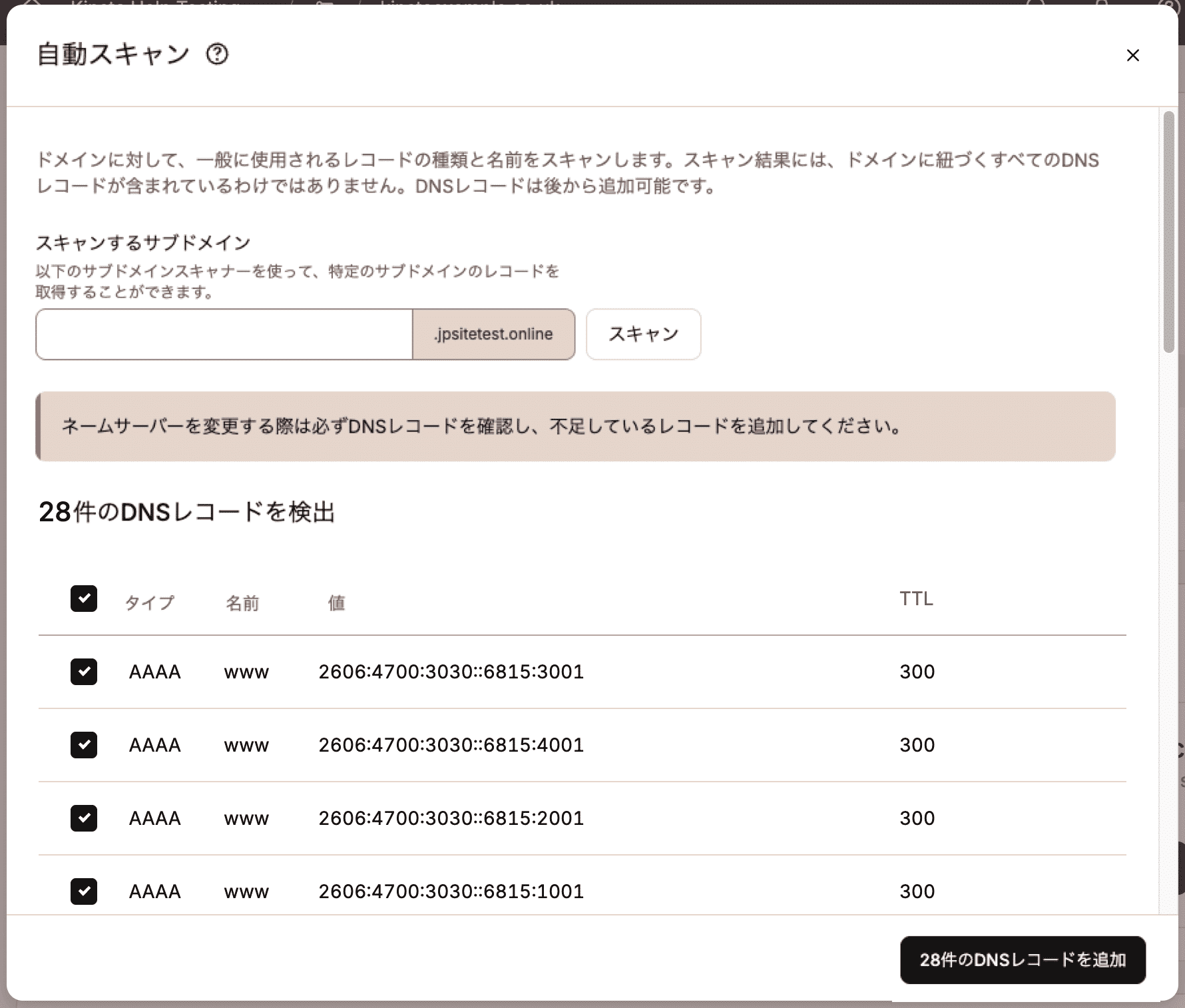The width and height of the screenshot is (1185, 1008).
Task: Click the TTL column header
Action: 916,599
